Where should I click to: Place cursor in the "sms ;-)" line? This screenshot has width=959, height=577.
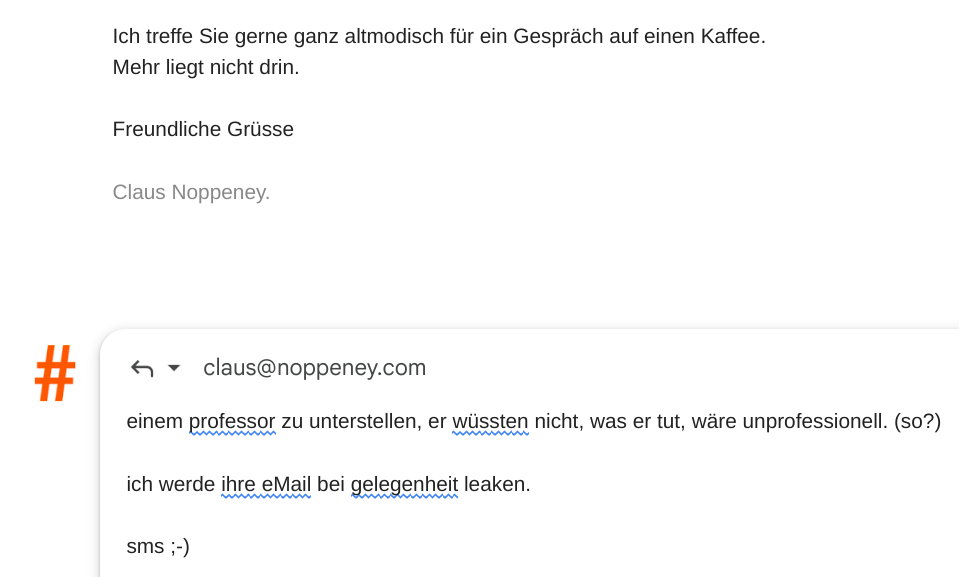158,546
